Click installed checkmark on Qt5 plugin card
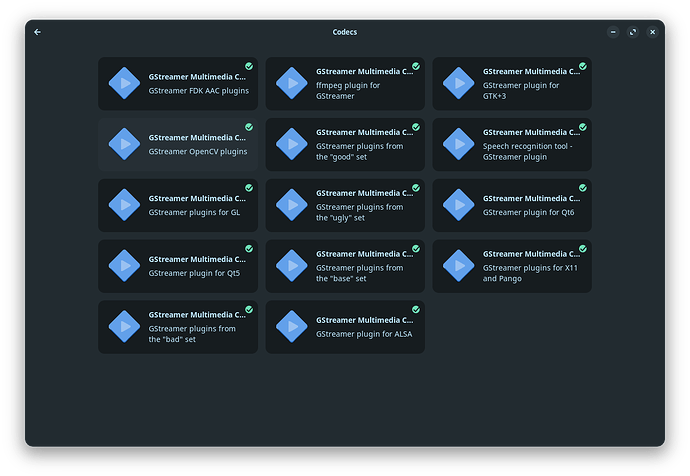Image resolution: width=690 pixels, height=476 pixels. [249, 249]
